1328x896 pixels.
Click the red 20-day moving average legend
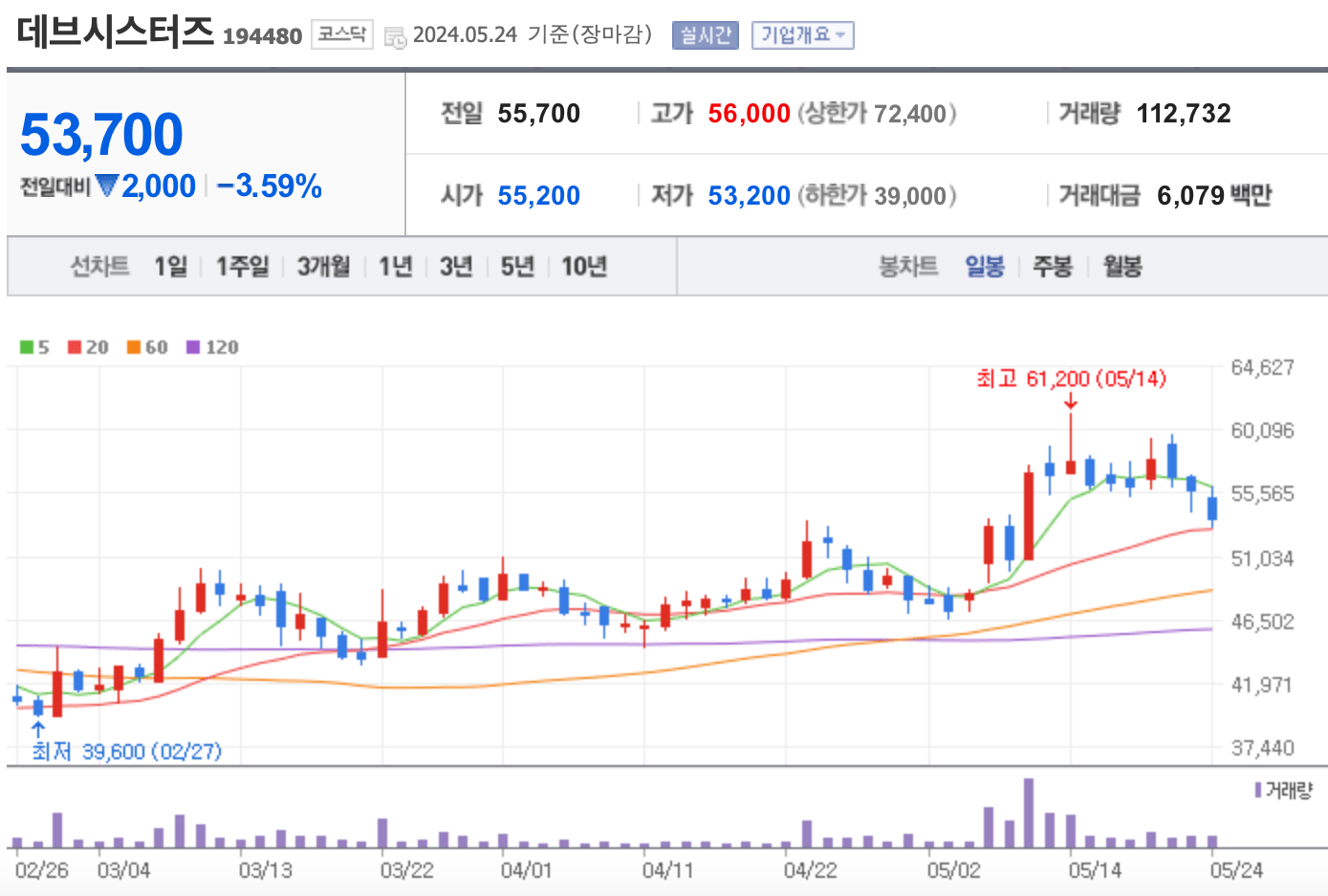(x=88, y=347)
